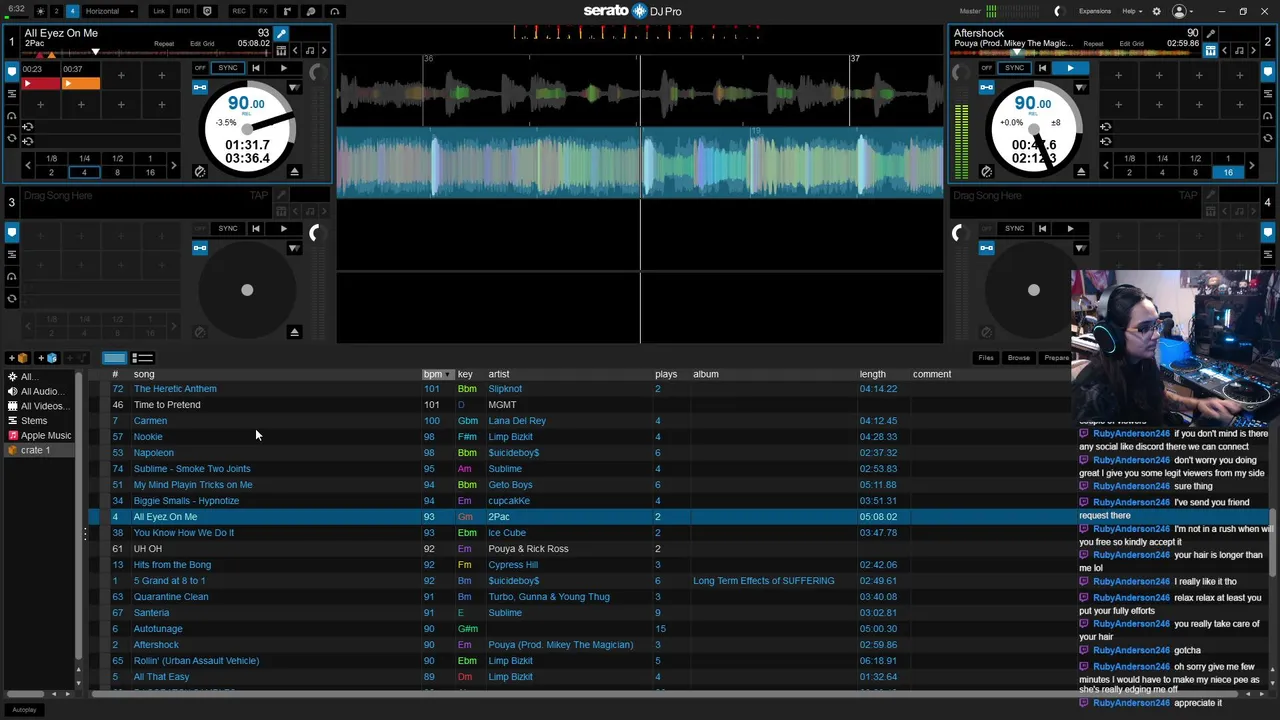
Task: Toggle SYNC on deck 2
Action: [1015, 68]
